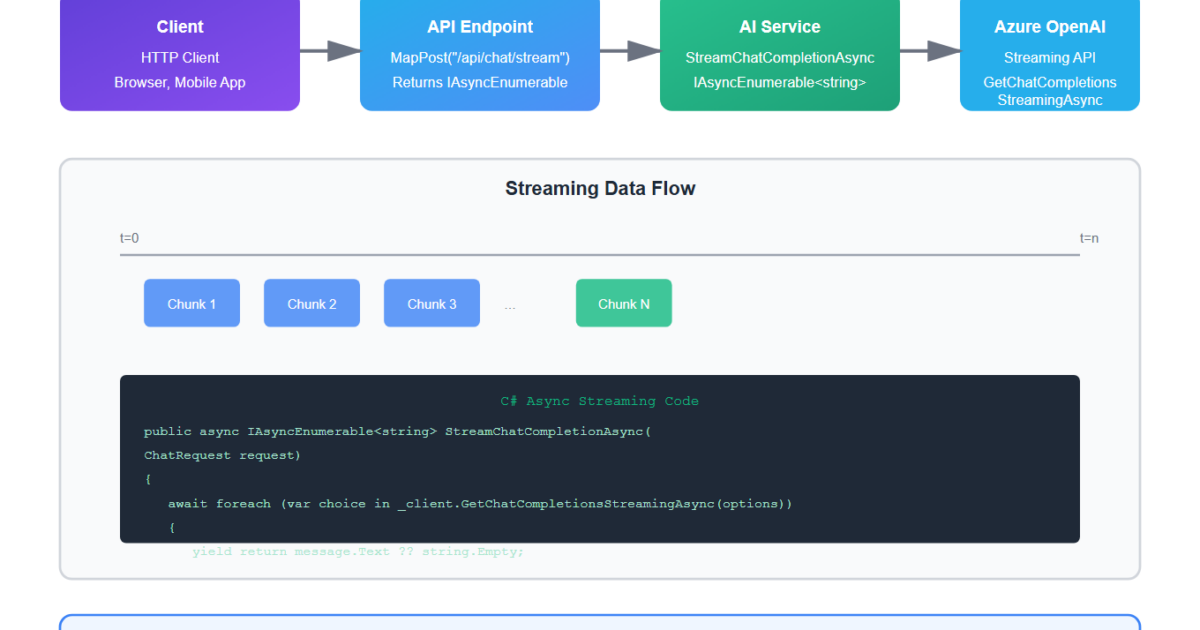
Task: Select the Chunk 2 block
Action: [312, 303]
